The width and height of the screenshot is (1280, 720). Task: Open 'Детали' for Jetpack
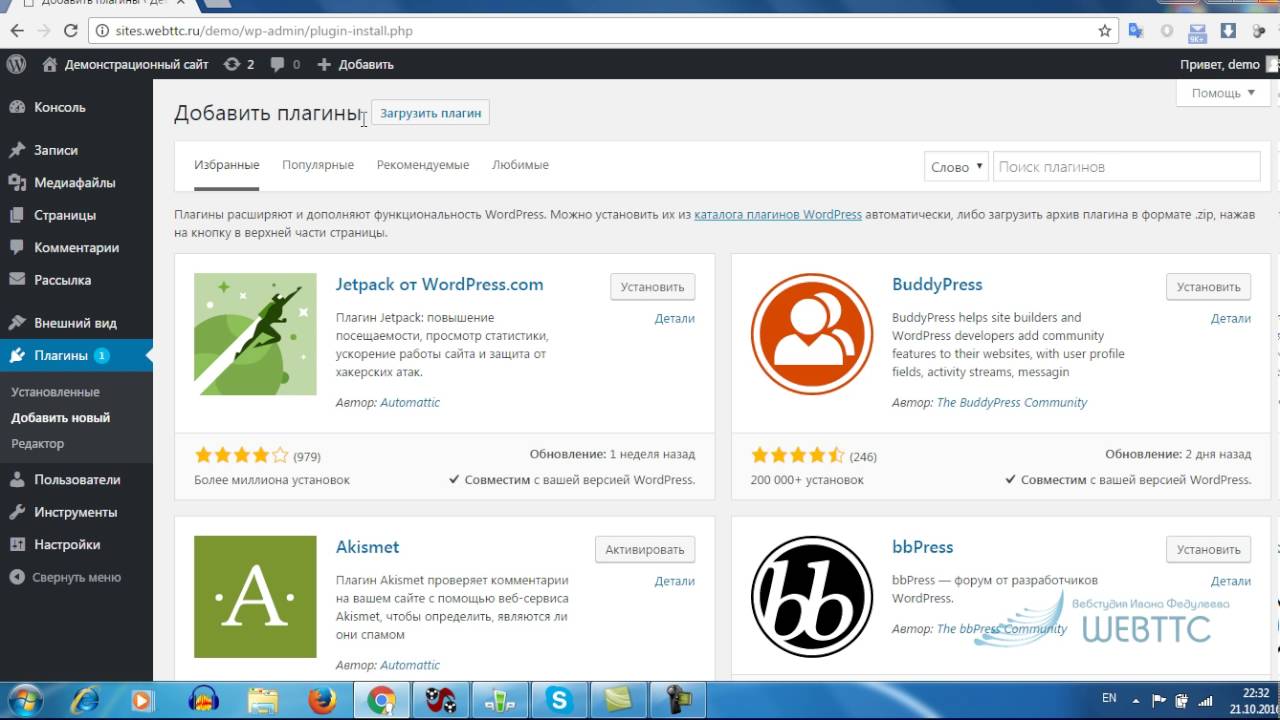[x=674, y=318]
